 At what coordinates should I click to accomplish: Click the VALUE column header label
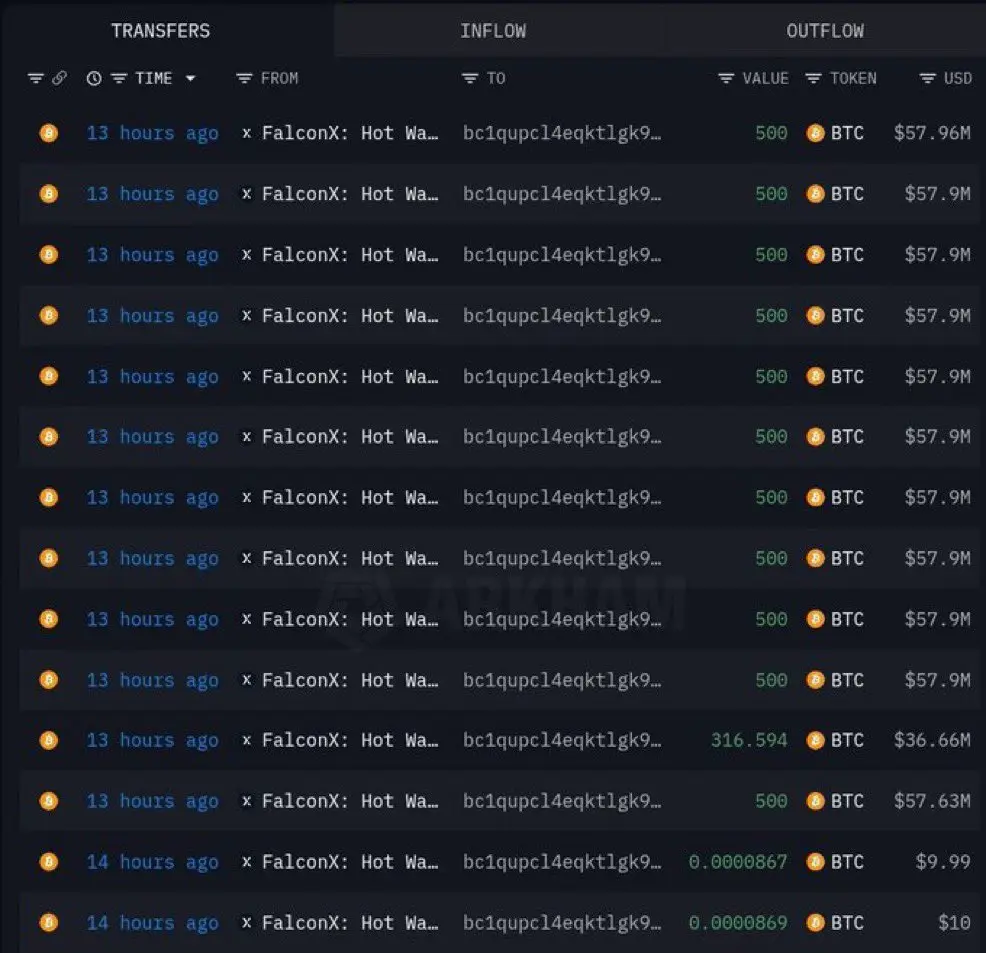(x=765, y=79)
